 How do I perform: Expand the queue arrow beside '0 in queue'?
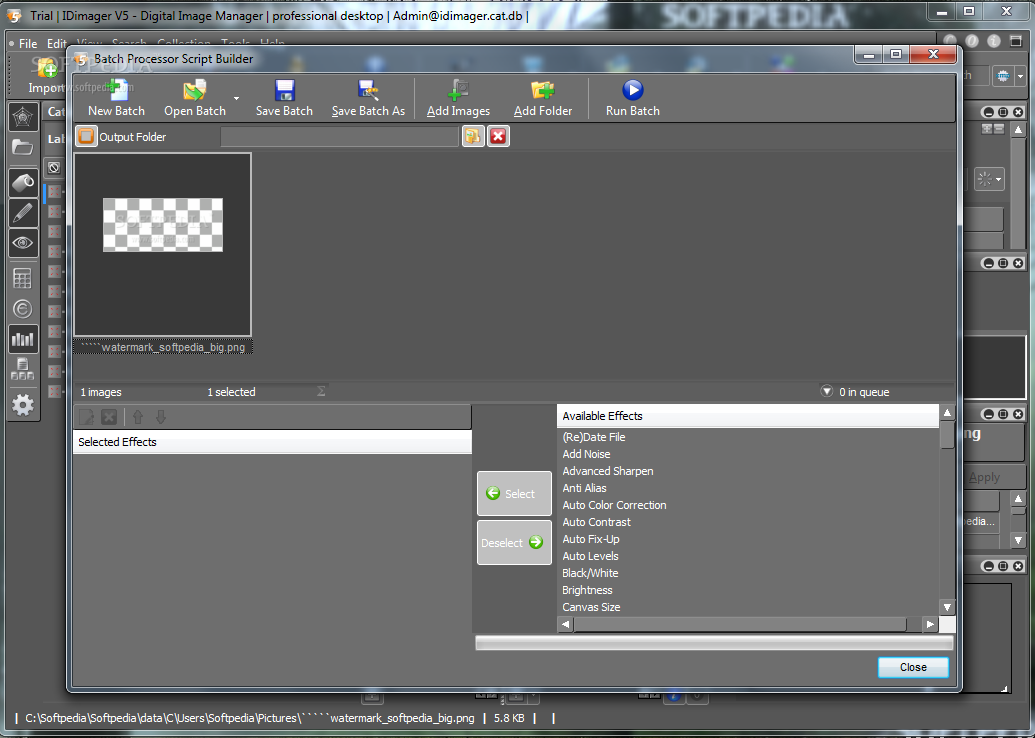point(826,391)
